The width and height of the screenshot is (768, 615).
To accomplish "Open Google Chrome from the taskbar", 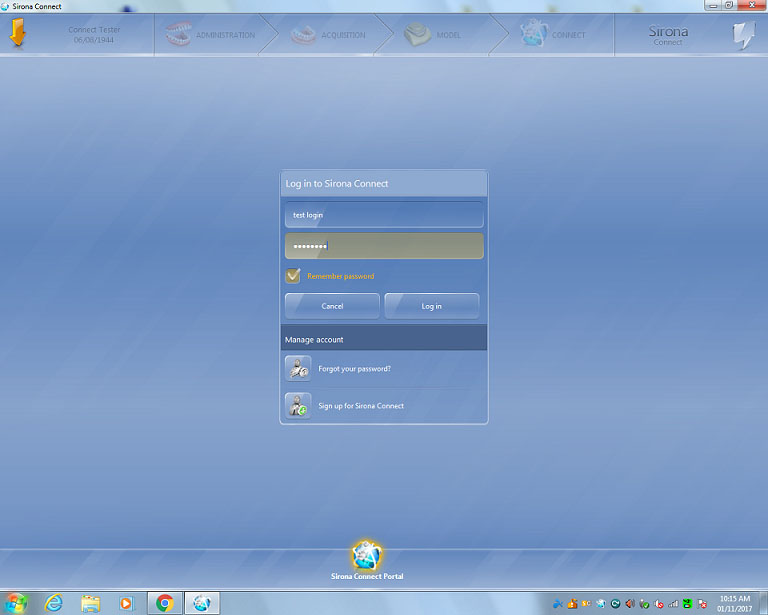I will (164, 603).
